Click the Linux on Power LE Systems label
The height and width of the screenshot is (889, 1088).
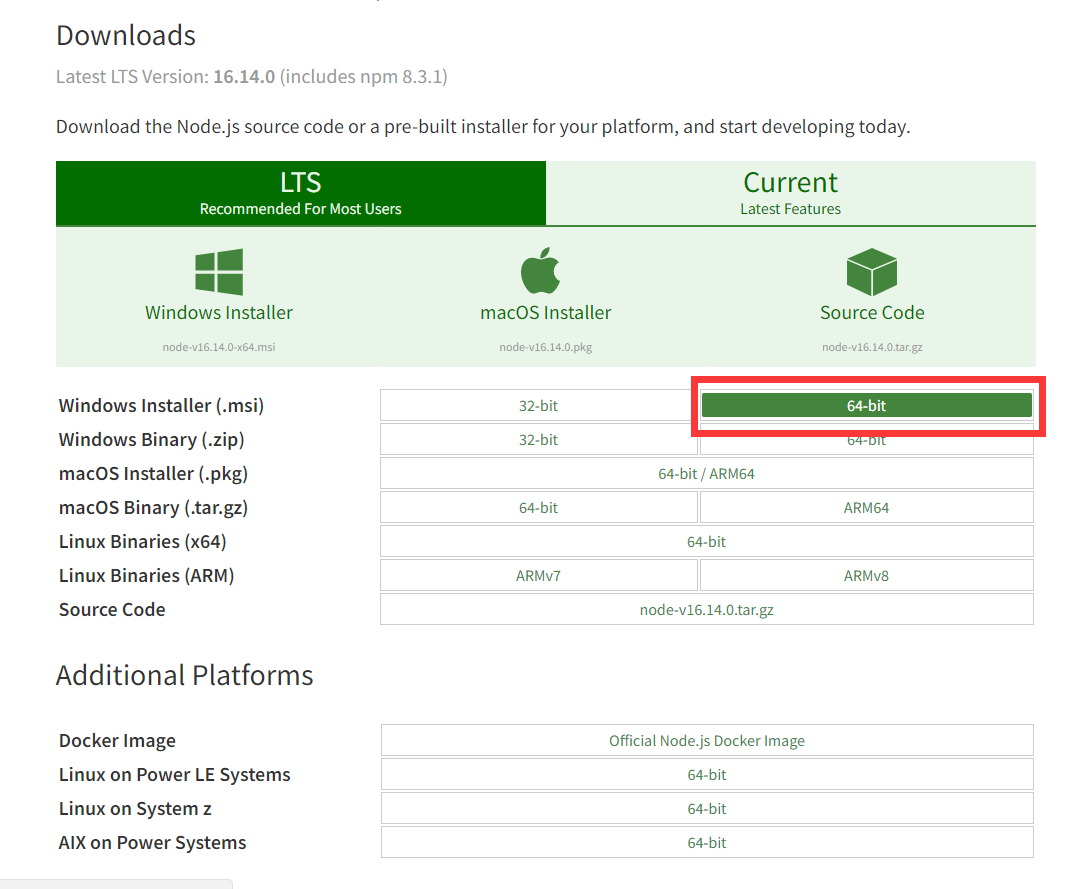click(175, 774)
